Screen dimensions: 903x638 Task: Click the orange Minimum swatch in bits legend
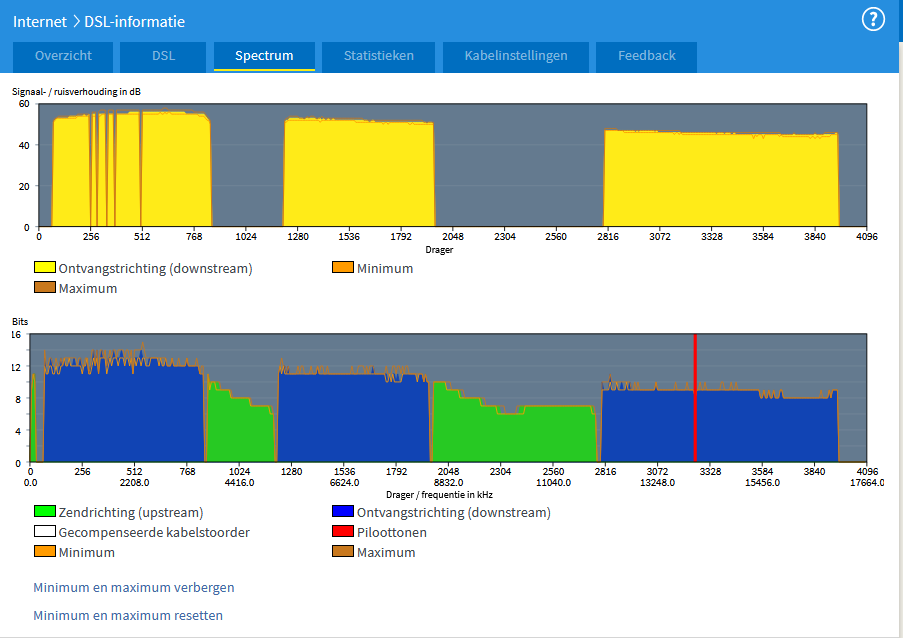(x=45, y=552)
